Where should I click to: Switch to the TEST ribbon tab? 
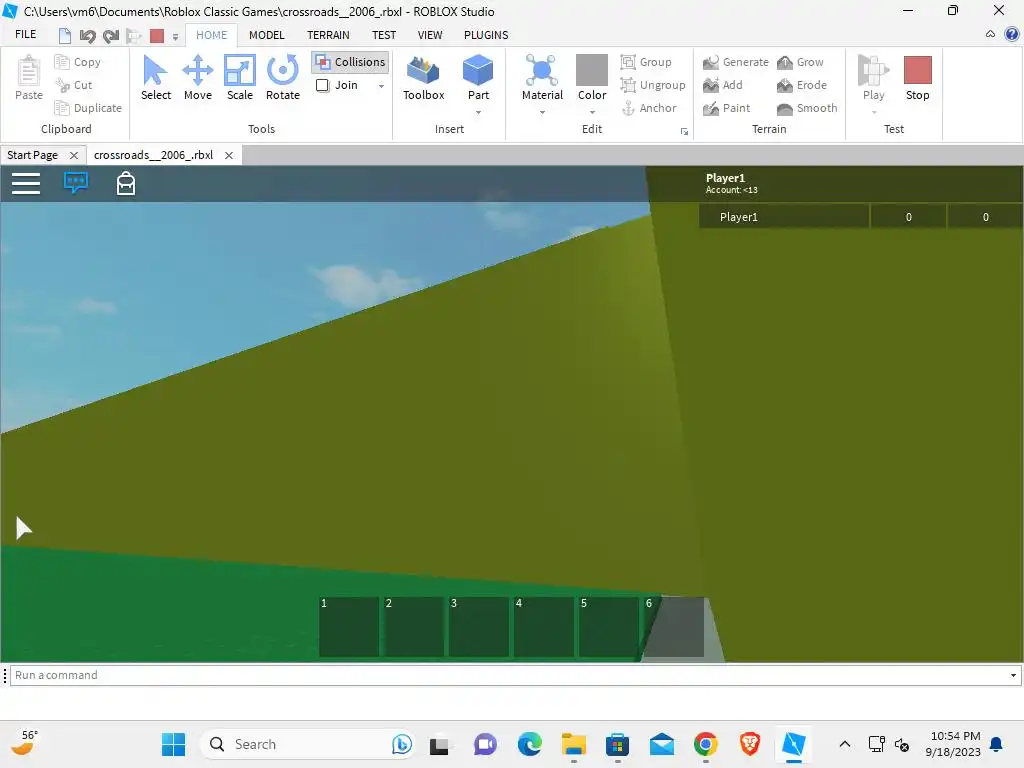pos(384,35)
